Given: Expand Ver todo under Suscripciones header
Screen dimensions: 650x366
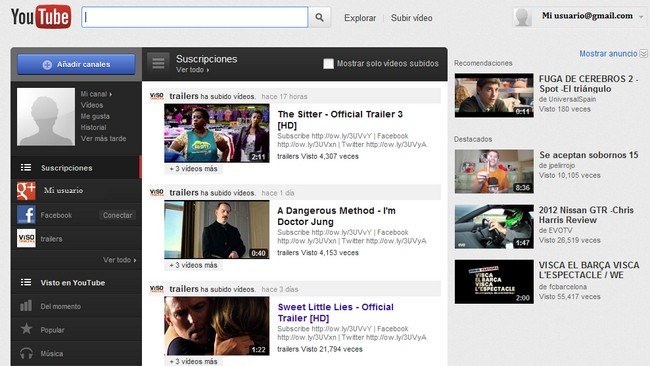Looking at the screenshot, I should coord(192,70).
